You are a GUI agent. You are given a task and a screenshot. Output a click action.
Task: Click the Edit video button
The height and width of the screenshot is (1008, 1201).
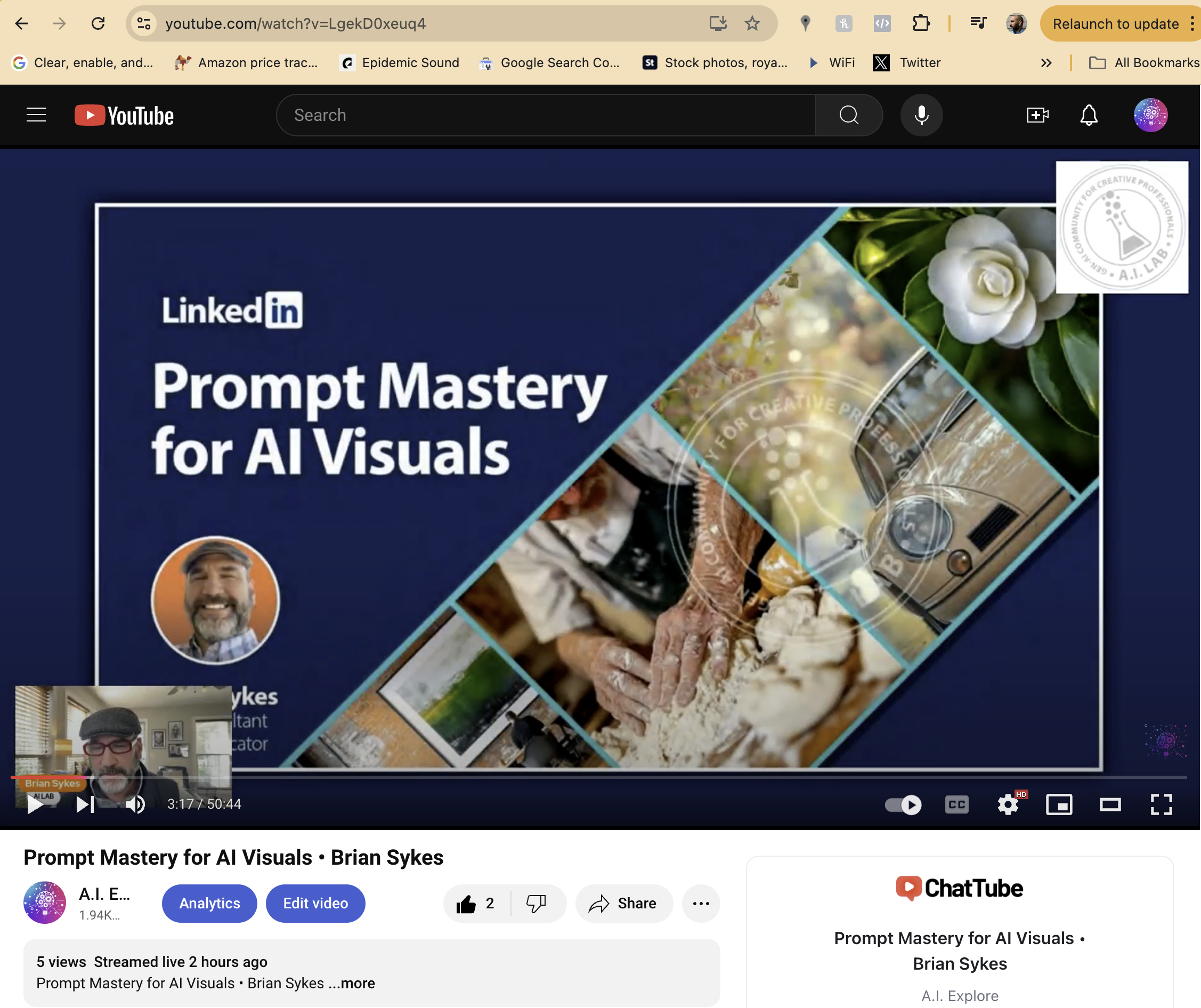pos(315,904)
